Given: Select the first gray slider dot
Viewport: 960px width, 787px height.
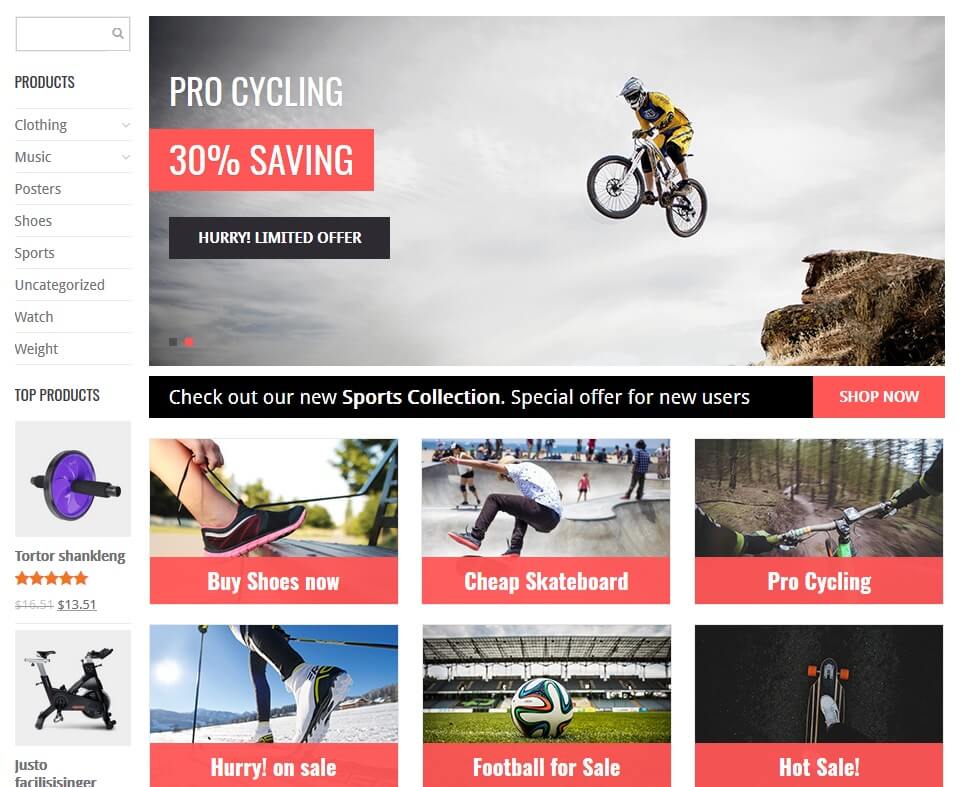Looking at the screenshot, I should coord(173,342).
